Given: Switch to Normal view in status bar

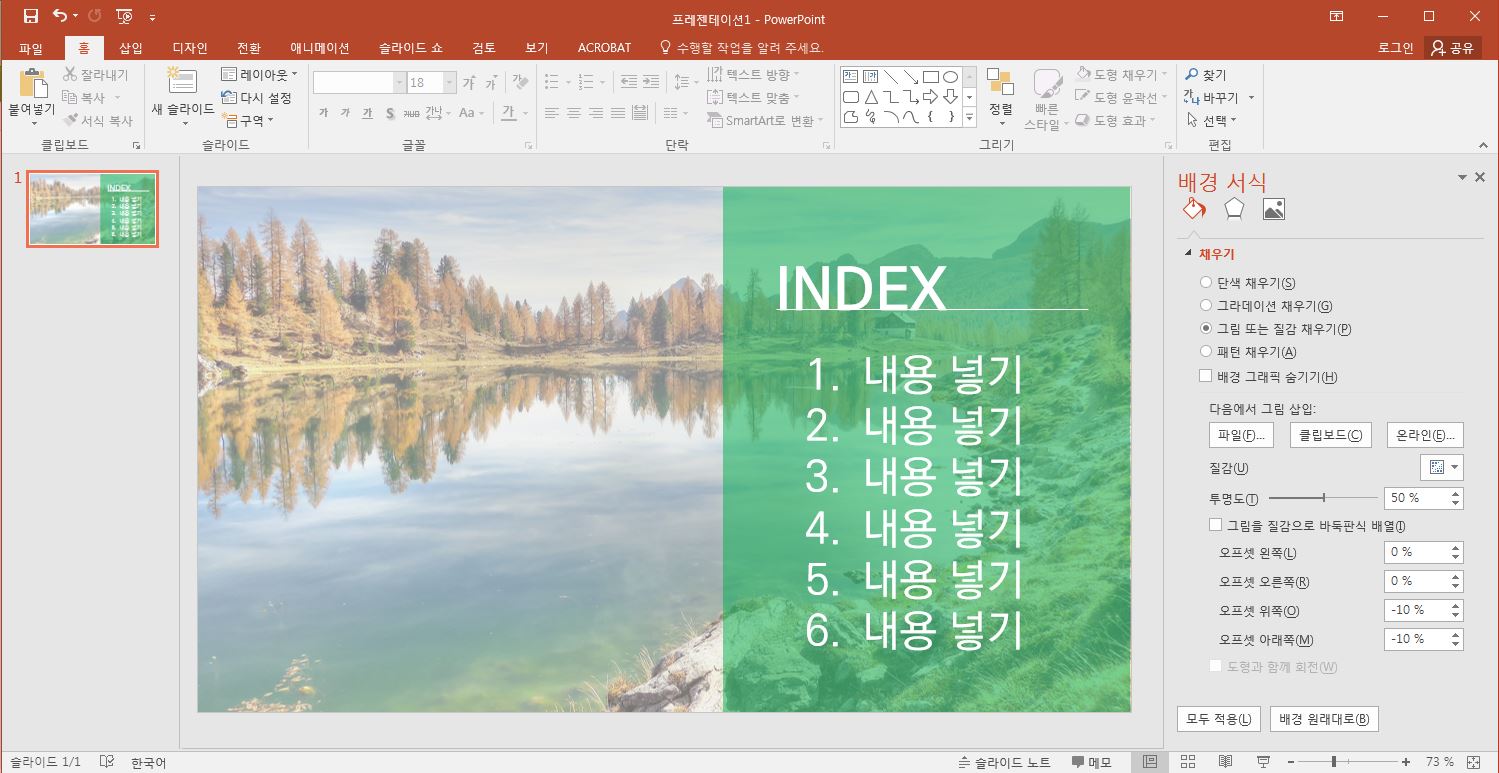Looking at the screenshot, I should tap(1149, 762).
